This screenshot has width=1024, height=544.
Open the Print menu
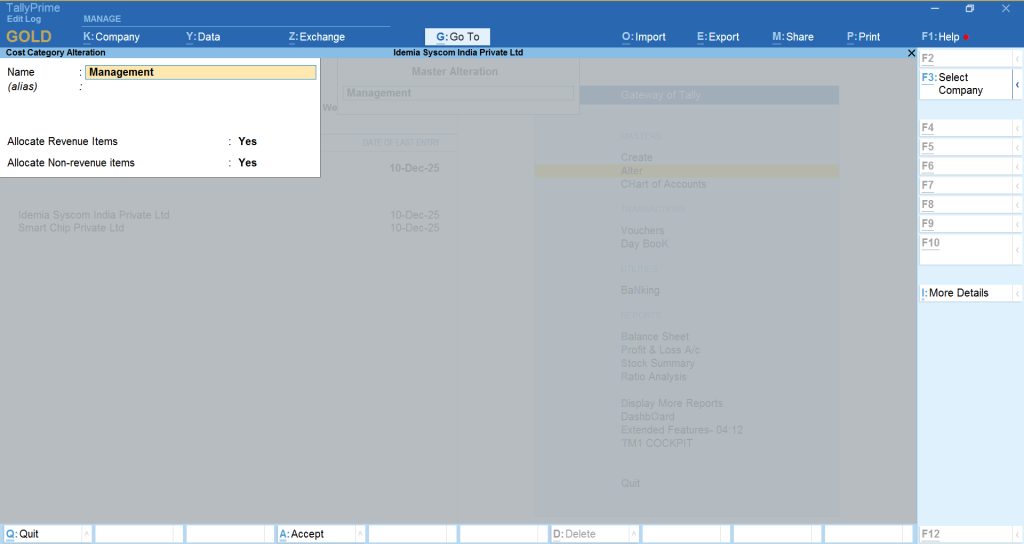click(x=863, y=37)
